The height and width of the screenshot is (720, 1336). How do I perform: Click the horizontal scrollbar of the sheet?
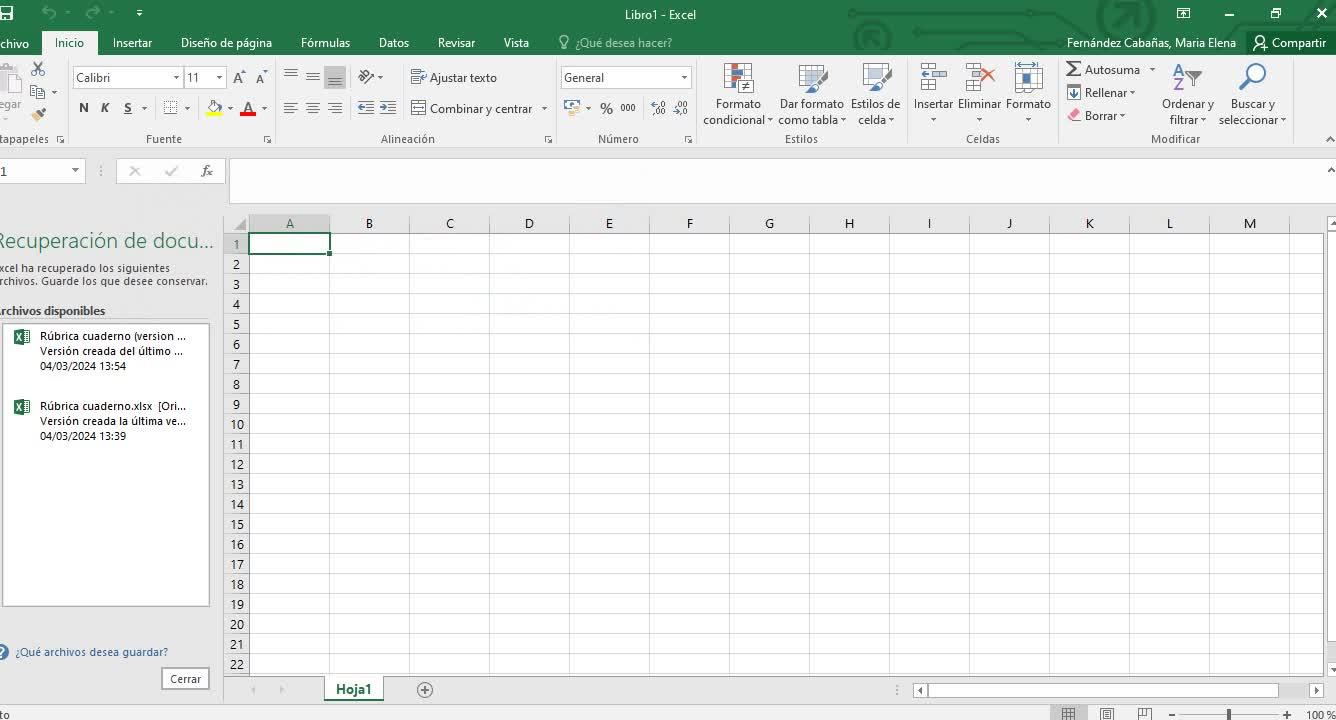(x=1103, y=690)
